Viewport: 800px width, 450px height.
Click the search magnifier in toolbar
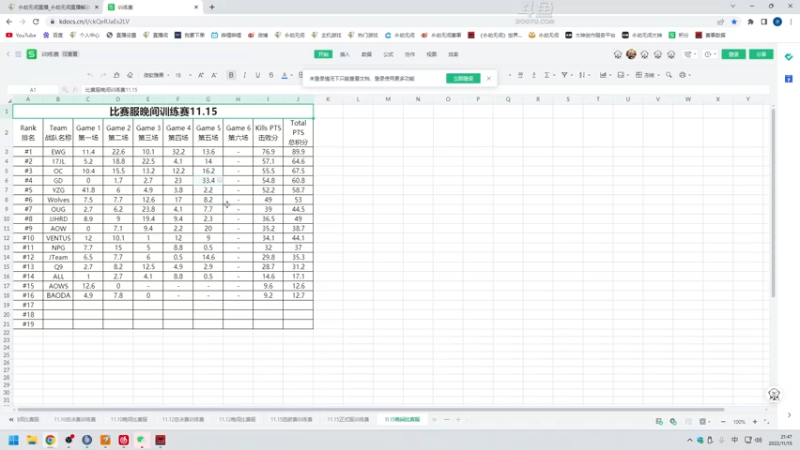point(669,75)
